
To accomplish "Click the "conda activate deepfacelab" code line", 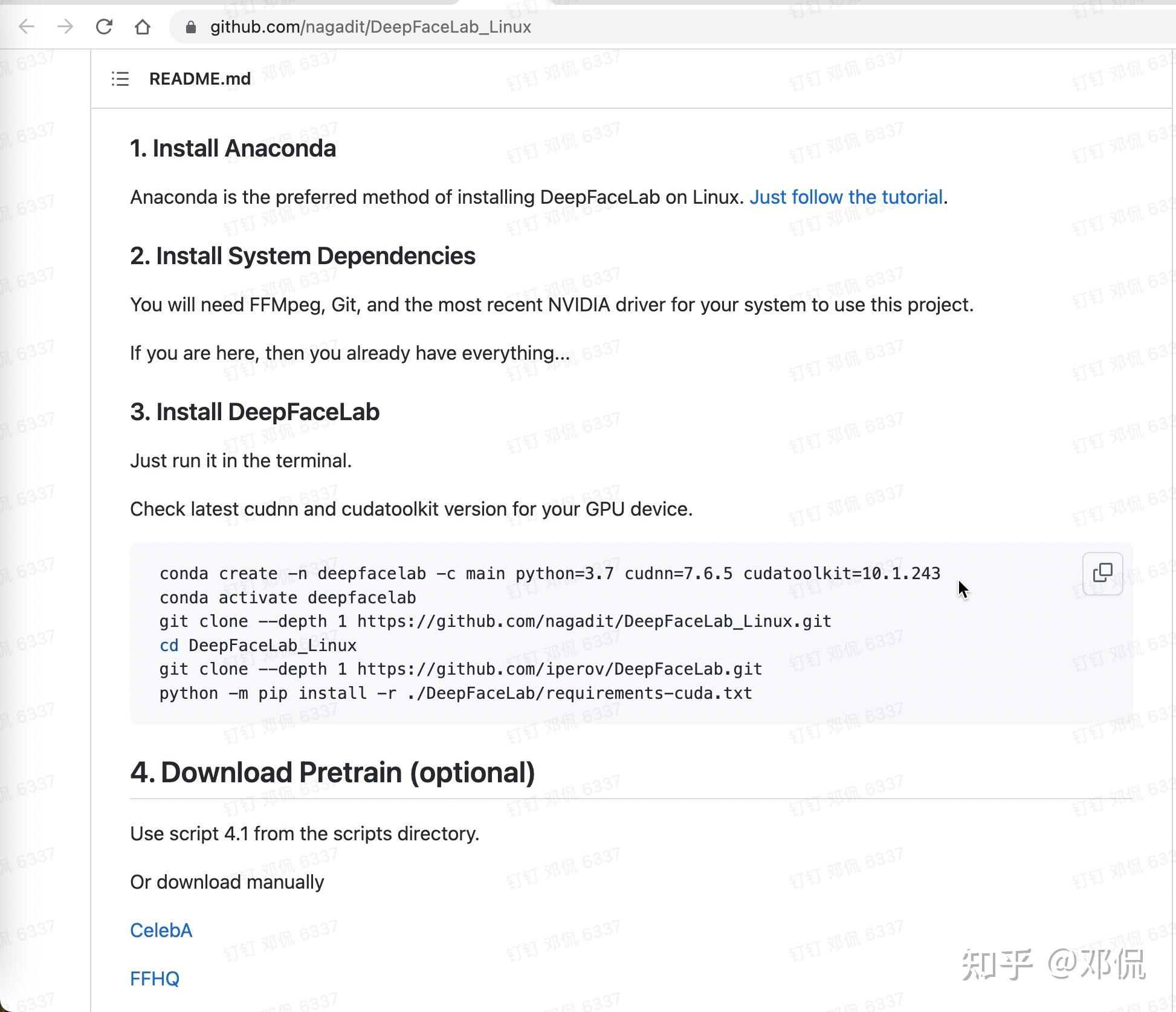I will click(288, 597).
